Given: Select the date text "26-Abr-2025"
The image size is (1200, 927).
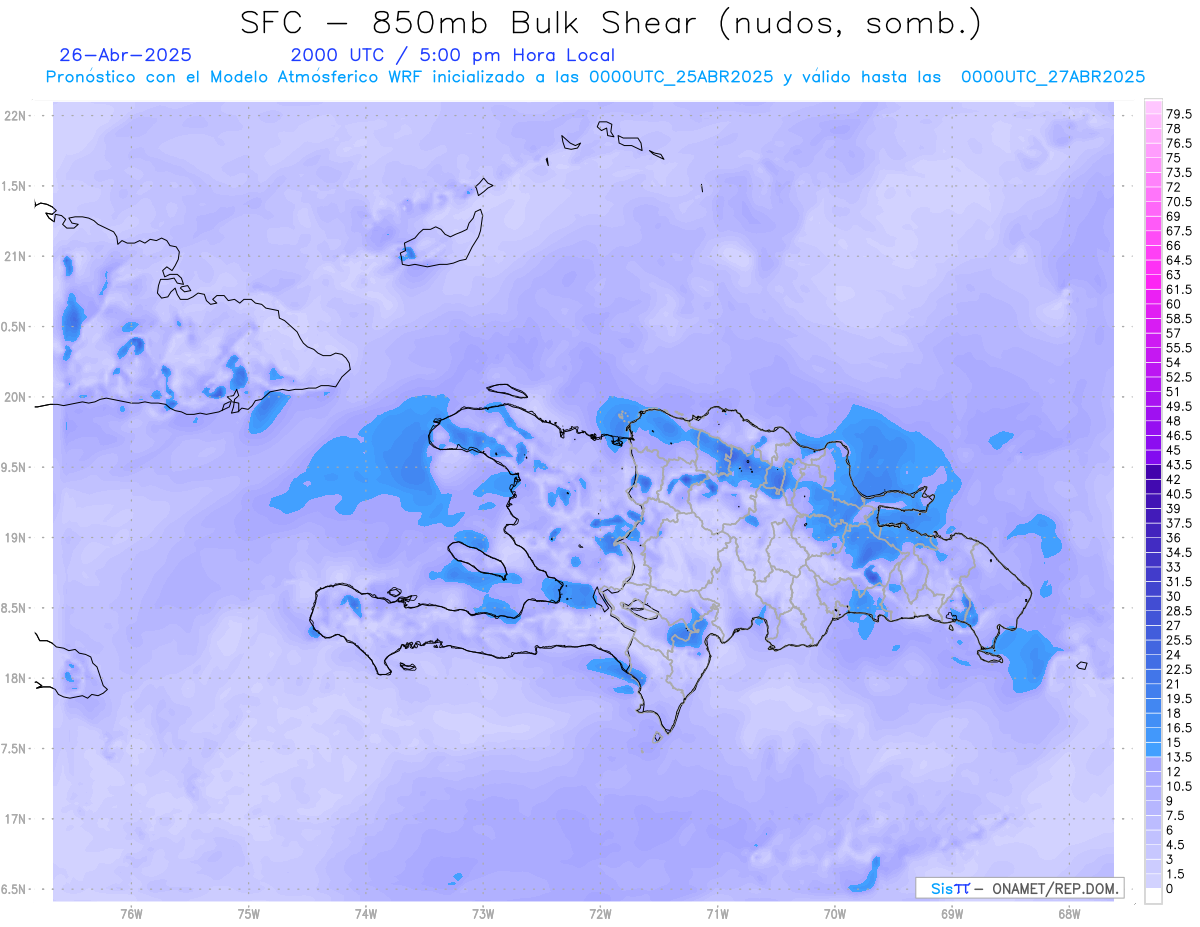Looking at the screenshot, I should 125,55.
